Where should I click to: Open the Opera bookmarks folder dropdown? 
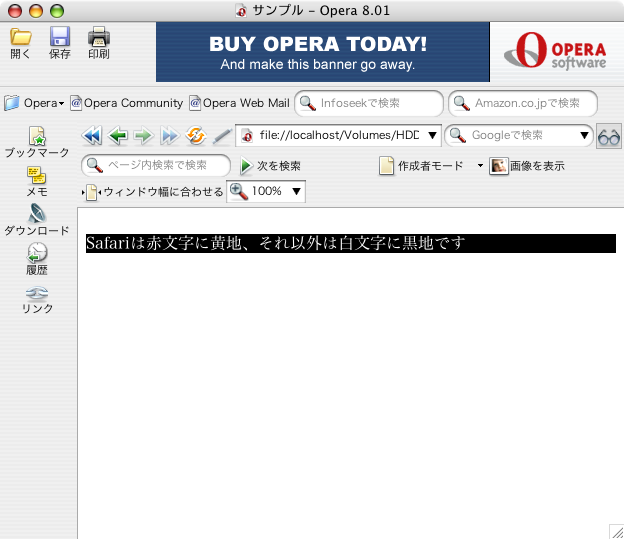tap(35, 103)
